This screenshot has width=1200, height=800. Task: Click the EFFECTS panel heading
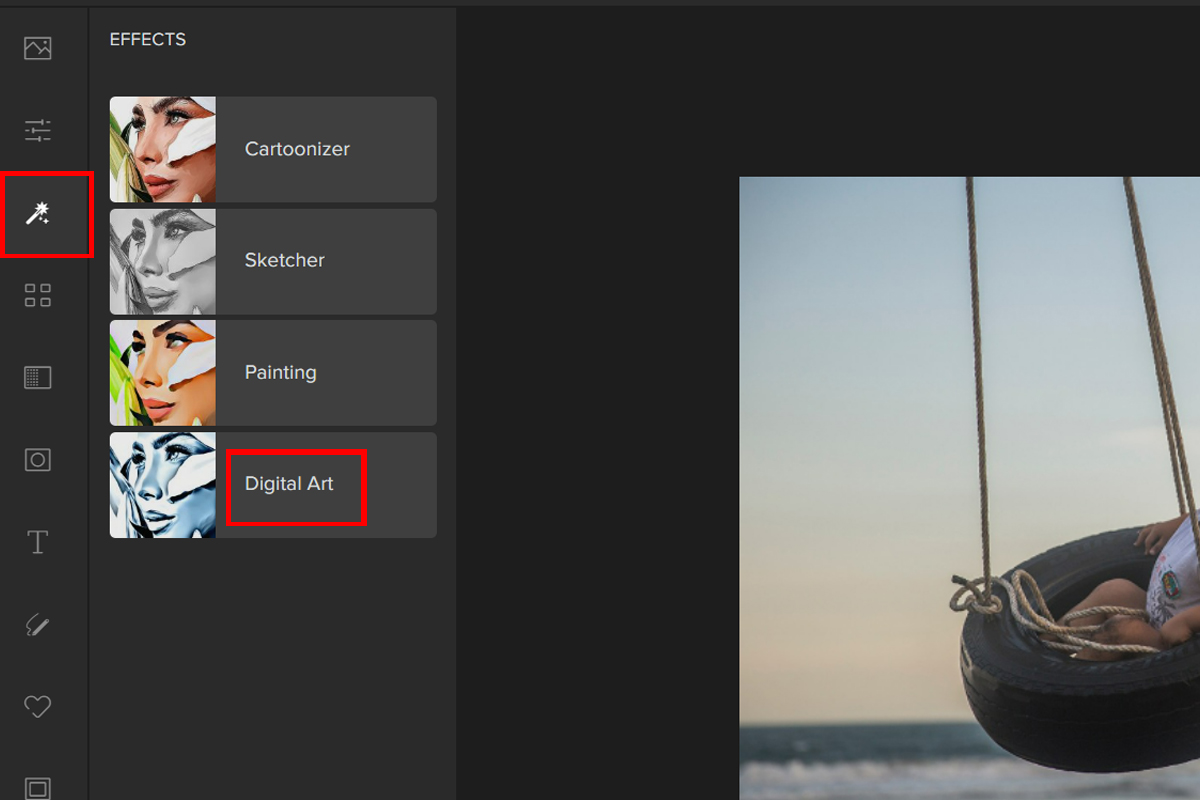(148, 40)
